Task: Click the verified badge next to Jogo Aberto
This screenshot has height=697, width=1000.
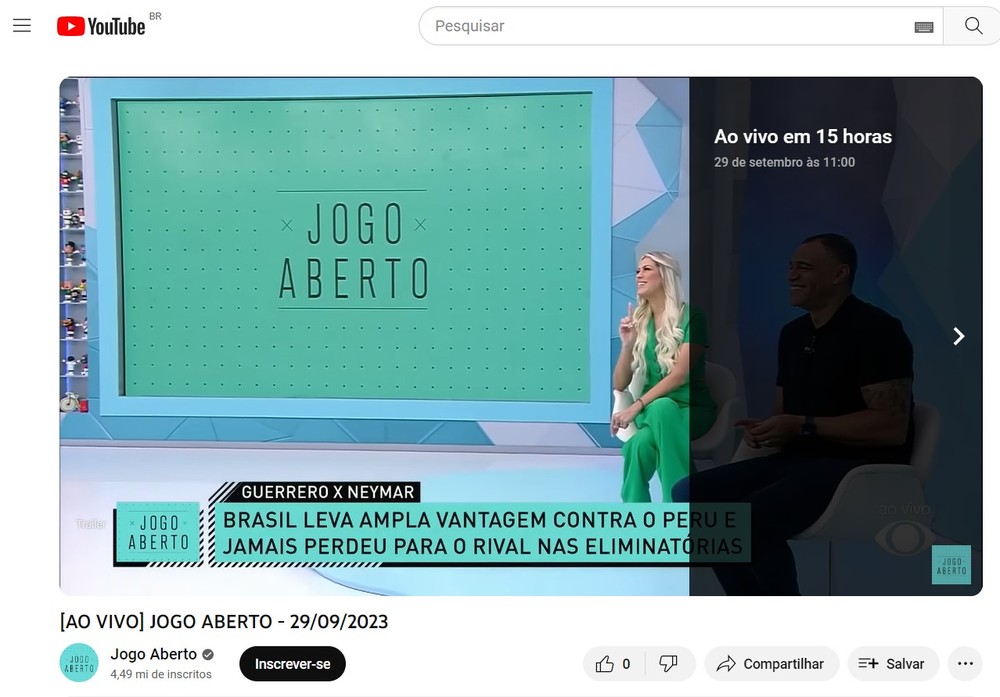Action: pyautogui.click(x=207, y=653)
